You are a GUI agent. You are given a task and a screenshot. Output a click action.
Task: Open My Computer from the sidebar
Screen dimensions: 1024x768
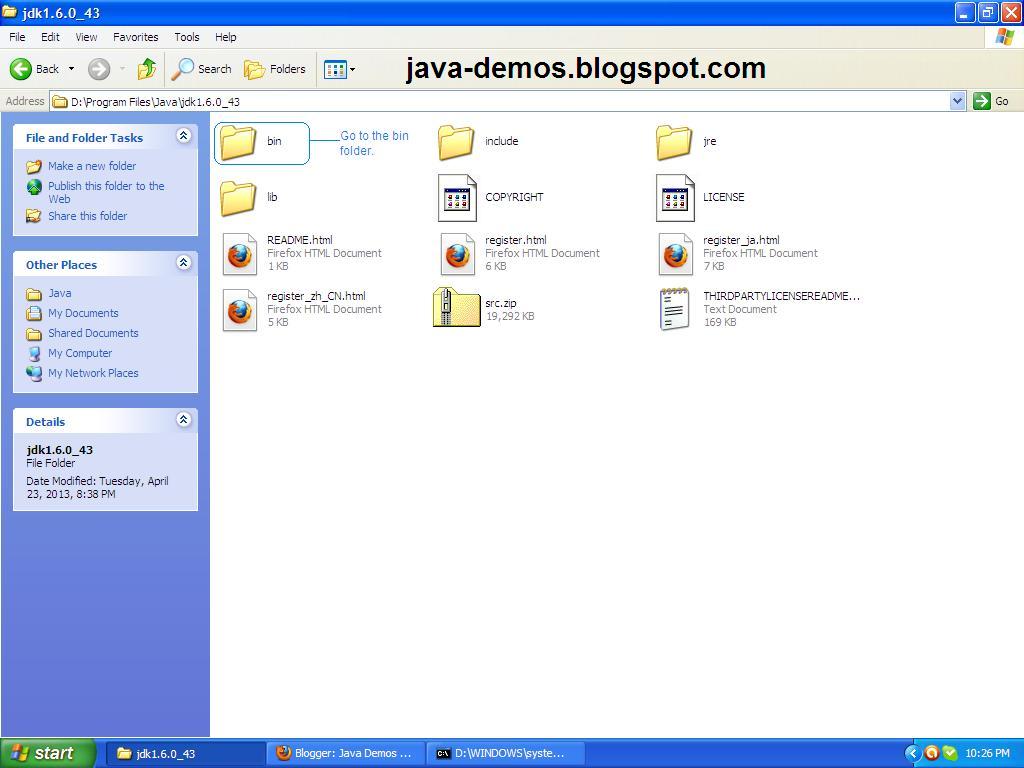79,353
